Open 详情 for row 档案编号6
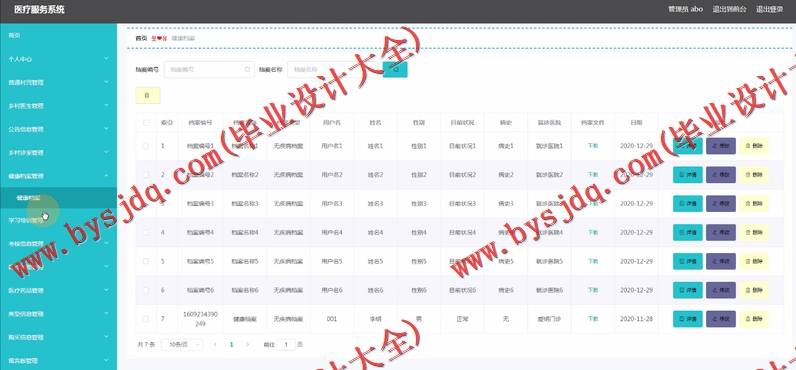The height and width of the screenshot is (370, 796). point(688,290)
